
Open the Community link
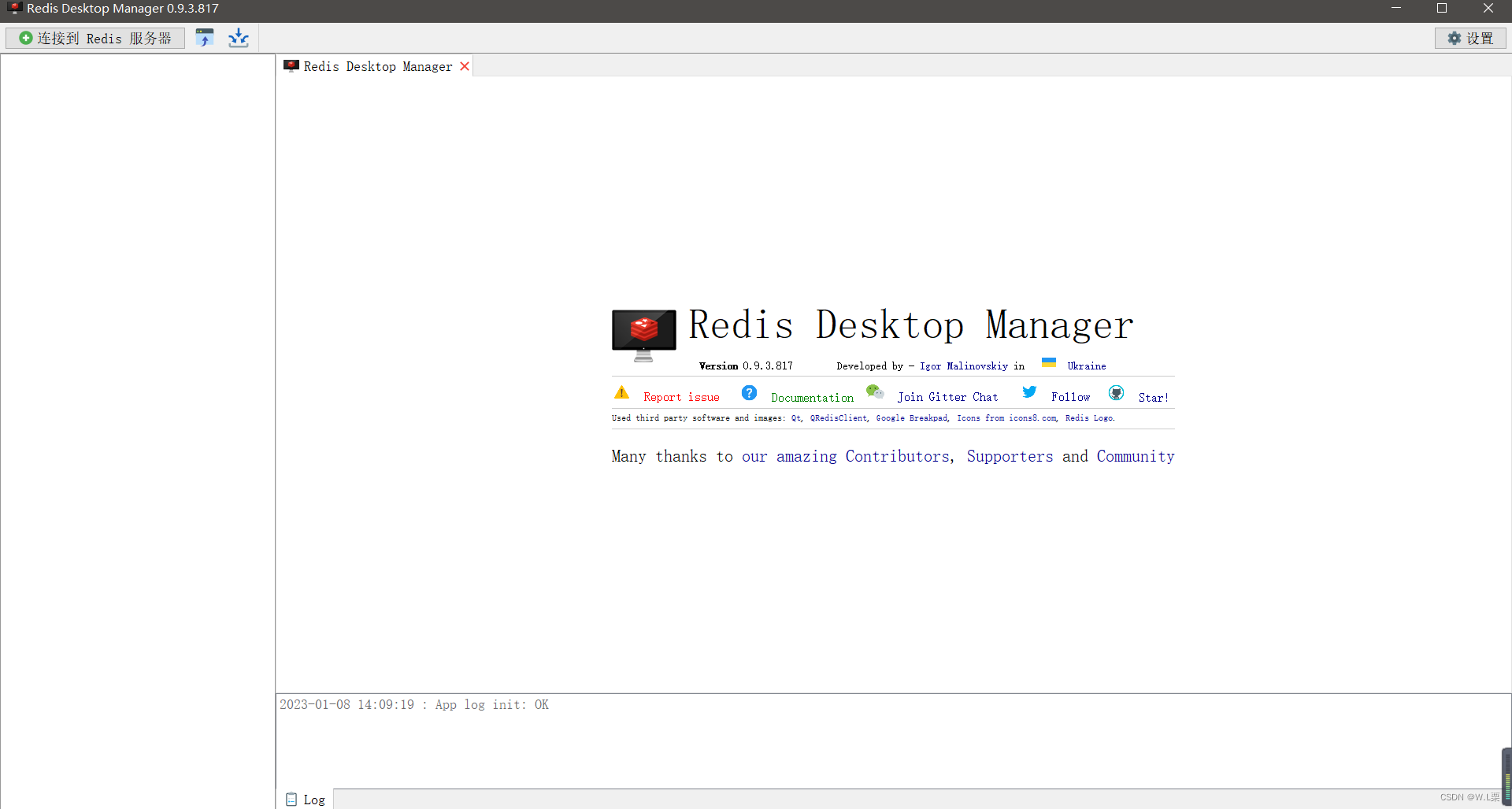[1136, 457]
